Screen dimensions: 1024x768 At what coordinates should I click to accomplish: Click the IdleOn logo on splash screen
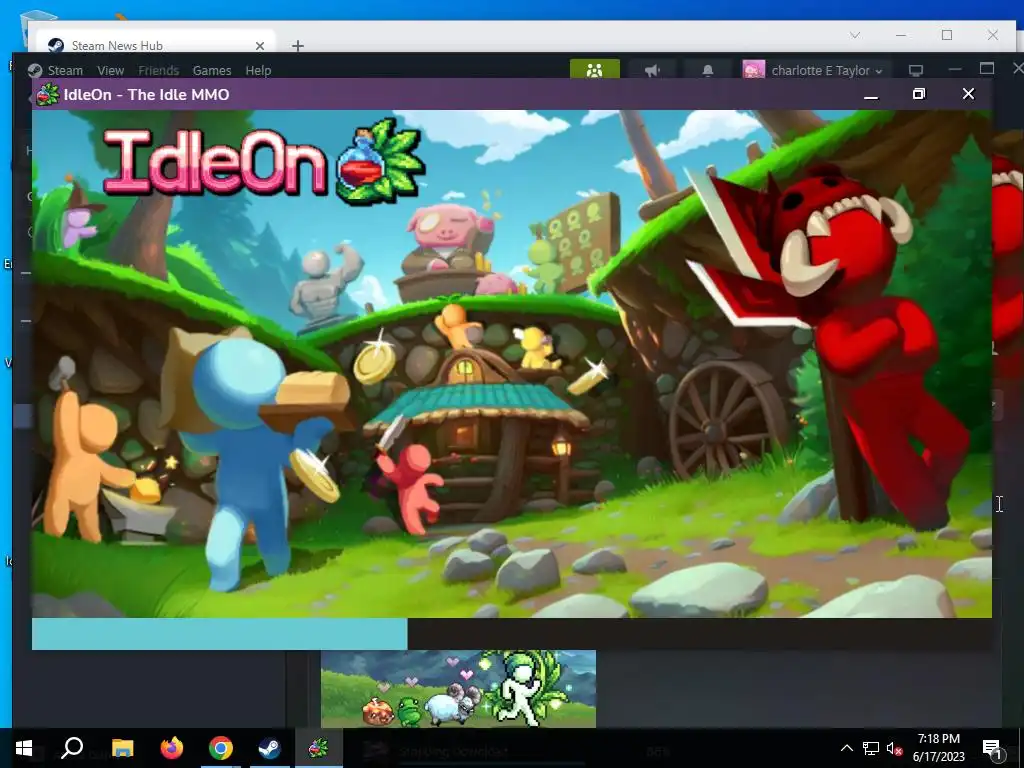coord(264,161)
